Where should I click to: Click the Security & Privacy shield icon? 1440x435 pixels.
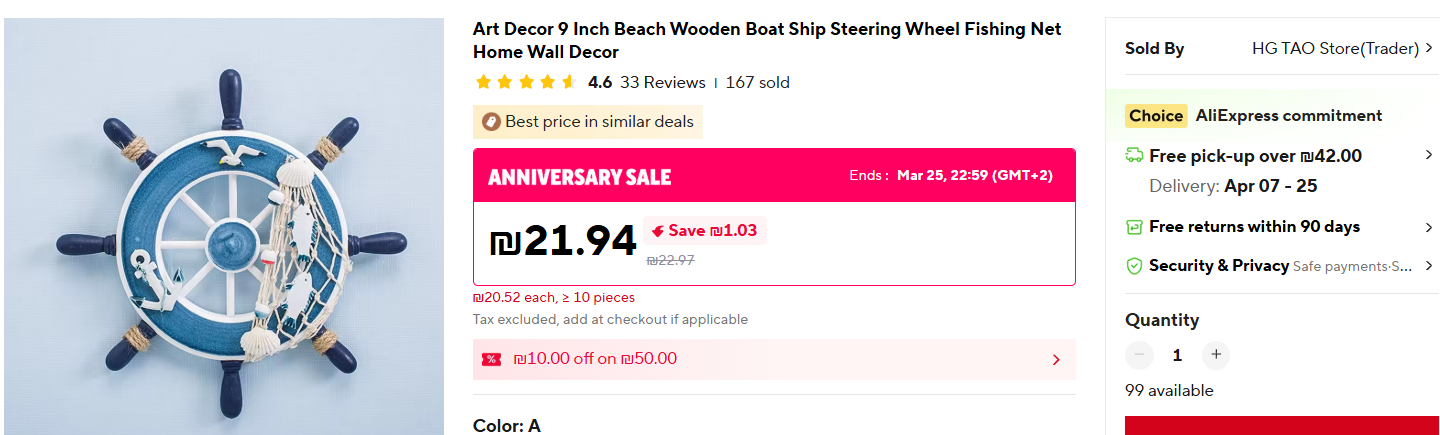(x=1134, y=266)
